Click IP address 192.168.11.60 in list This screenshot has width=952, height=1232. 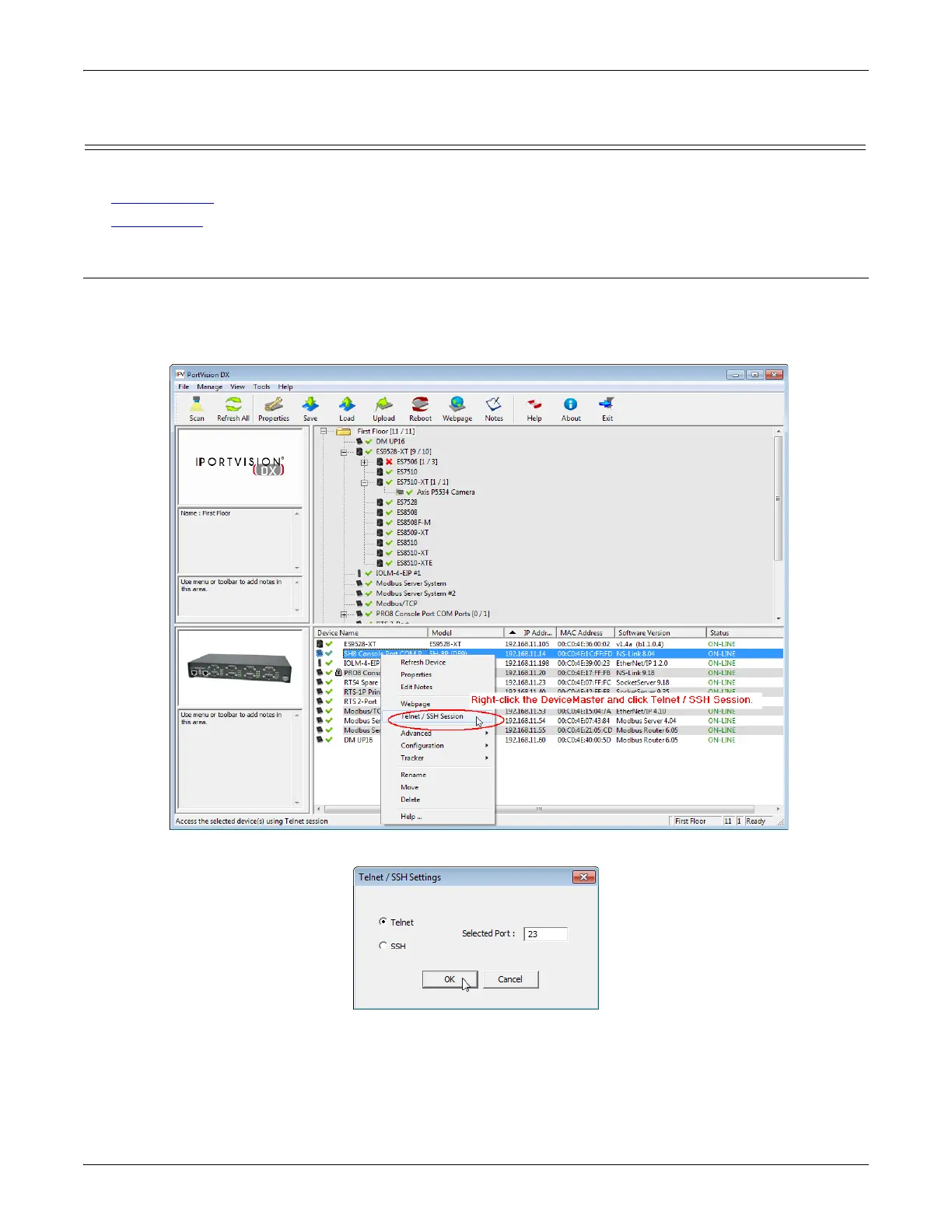tap(525, 740)
